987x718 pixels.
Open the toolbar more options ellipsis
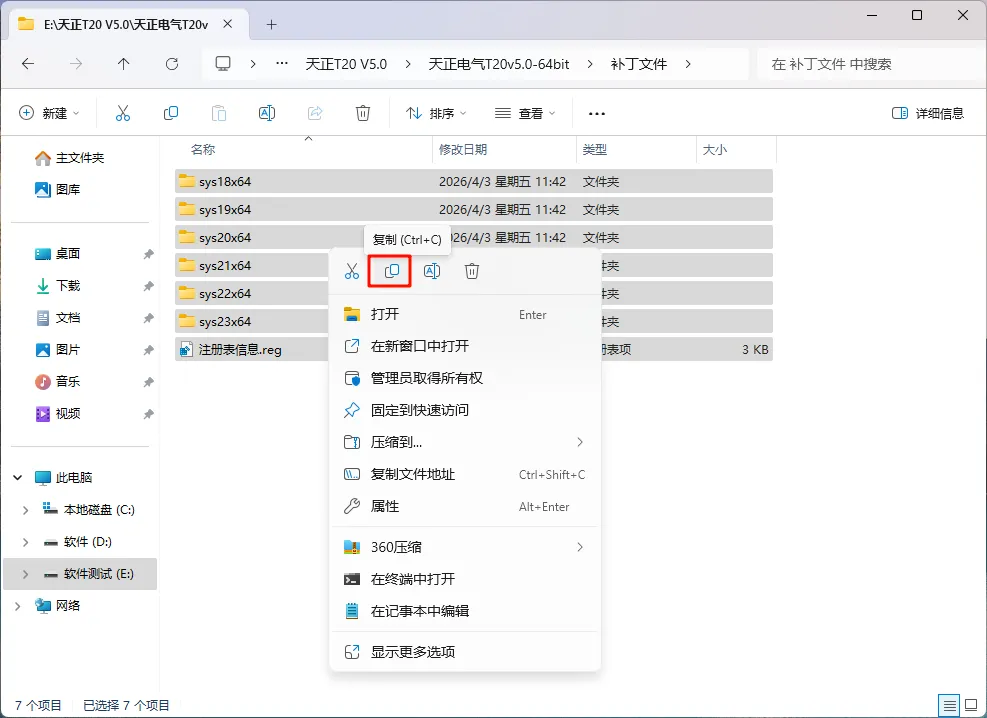(597, 114)
